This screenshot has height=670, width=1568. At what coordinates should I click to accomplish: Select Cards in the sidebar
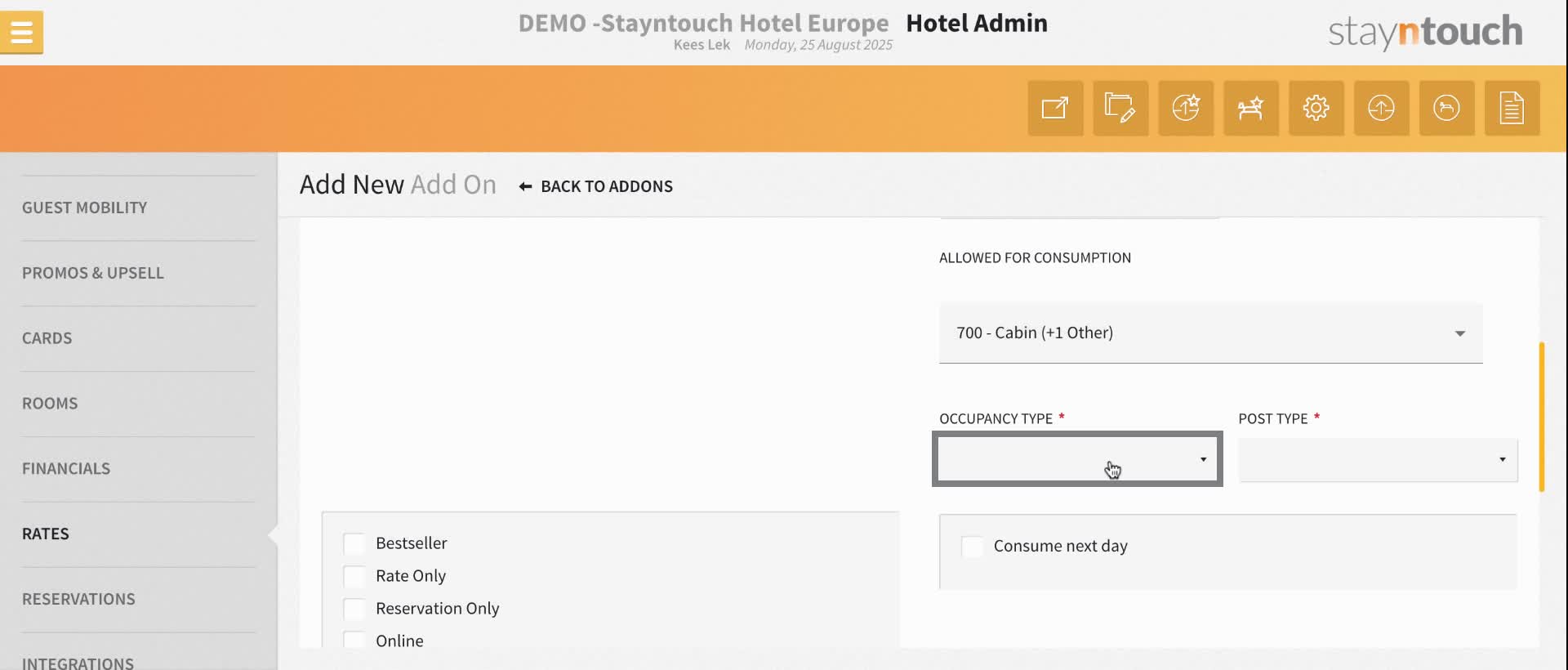tap(47, 338)
